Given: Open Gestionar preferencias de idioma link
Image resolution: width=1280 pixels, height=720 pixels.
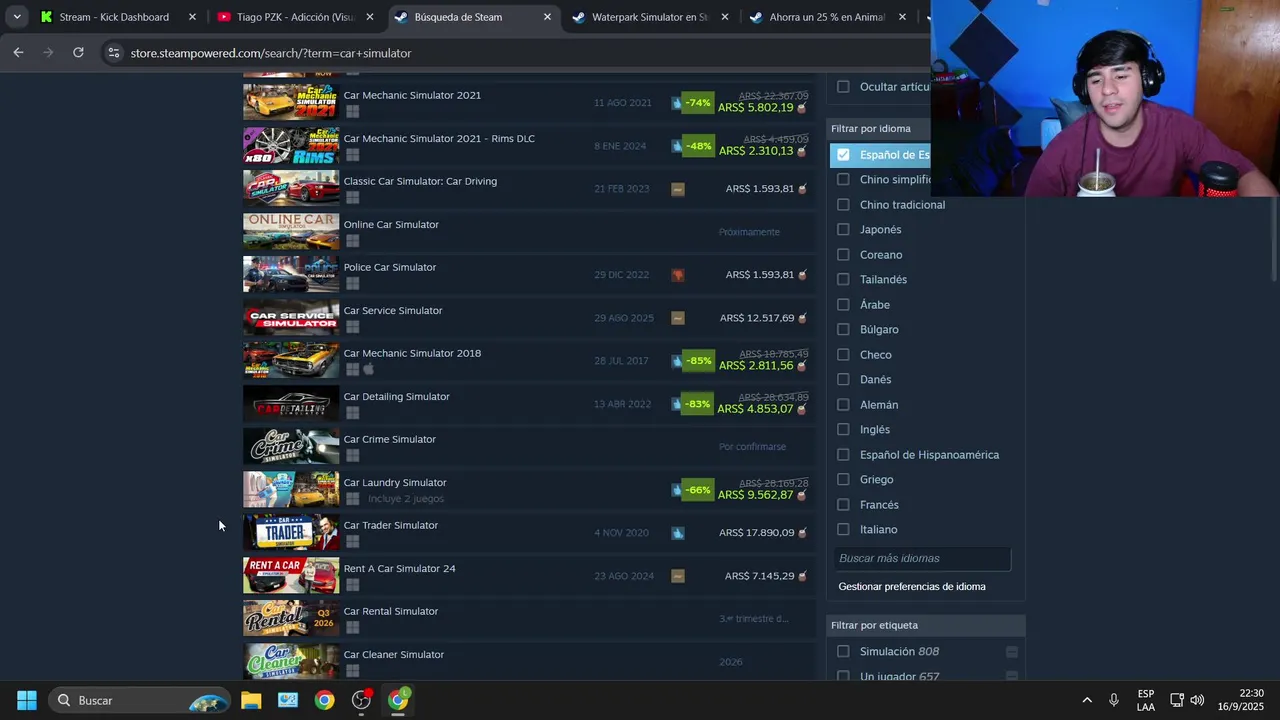Looking at the screenshot, I should click(x=912, y=587).
